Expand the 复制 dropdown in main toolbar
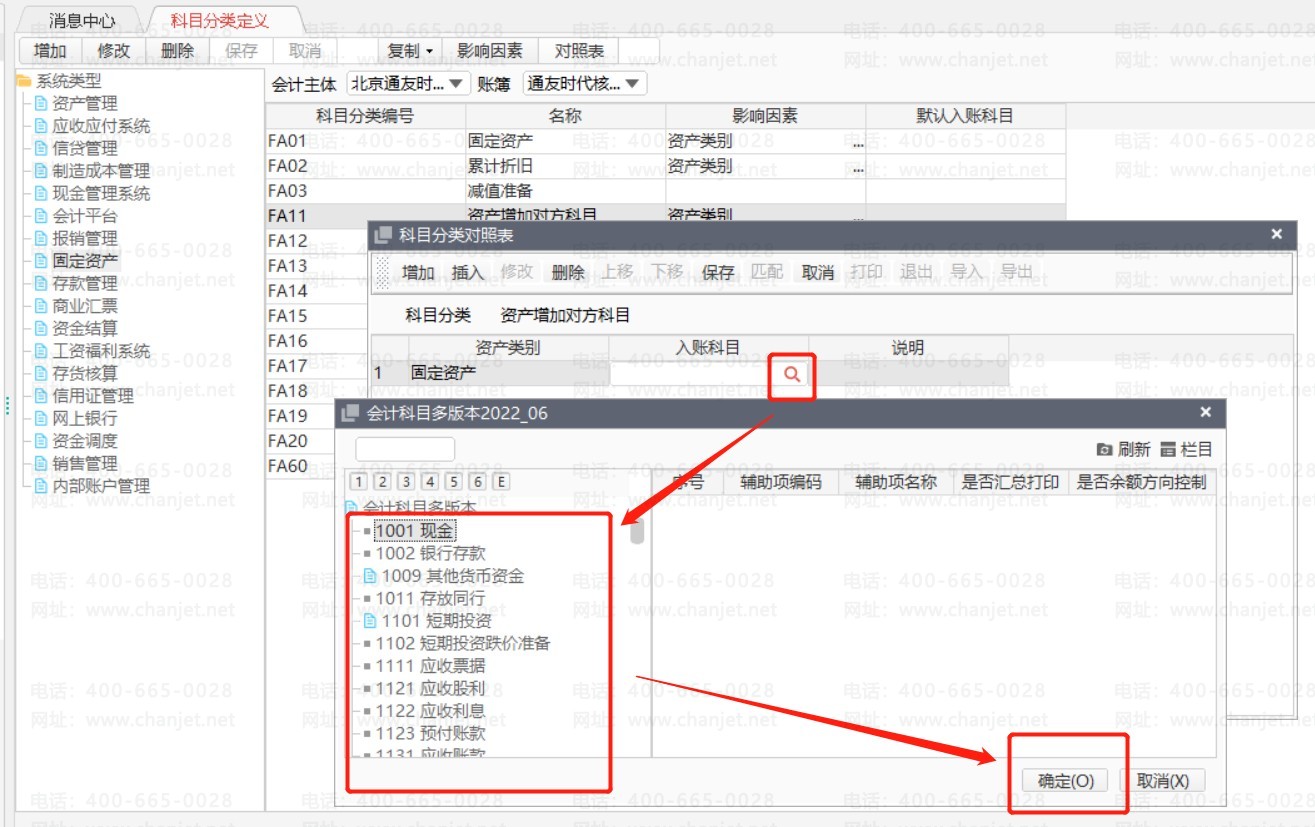This screenshot has width=1315, height=827. point(410,50)
